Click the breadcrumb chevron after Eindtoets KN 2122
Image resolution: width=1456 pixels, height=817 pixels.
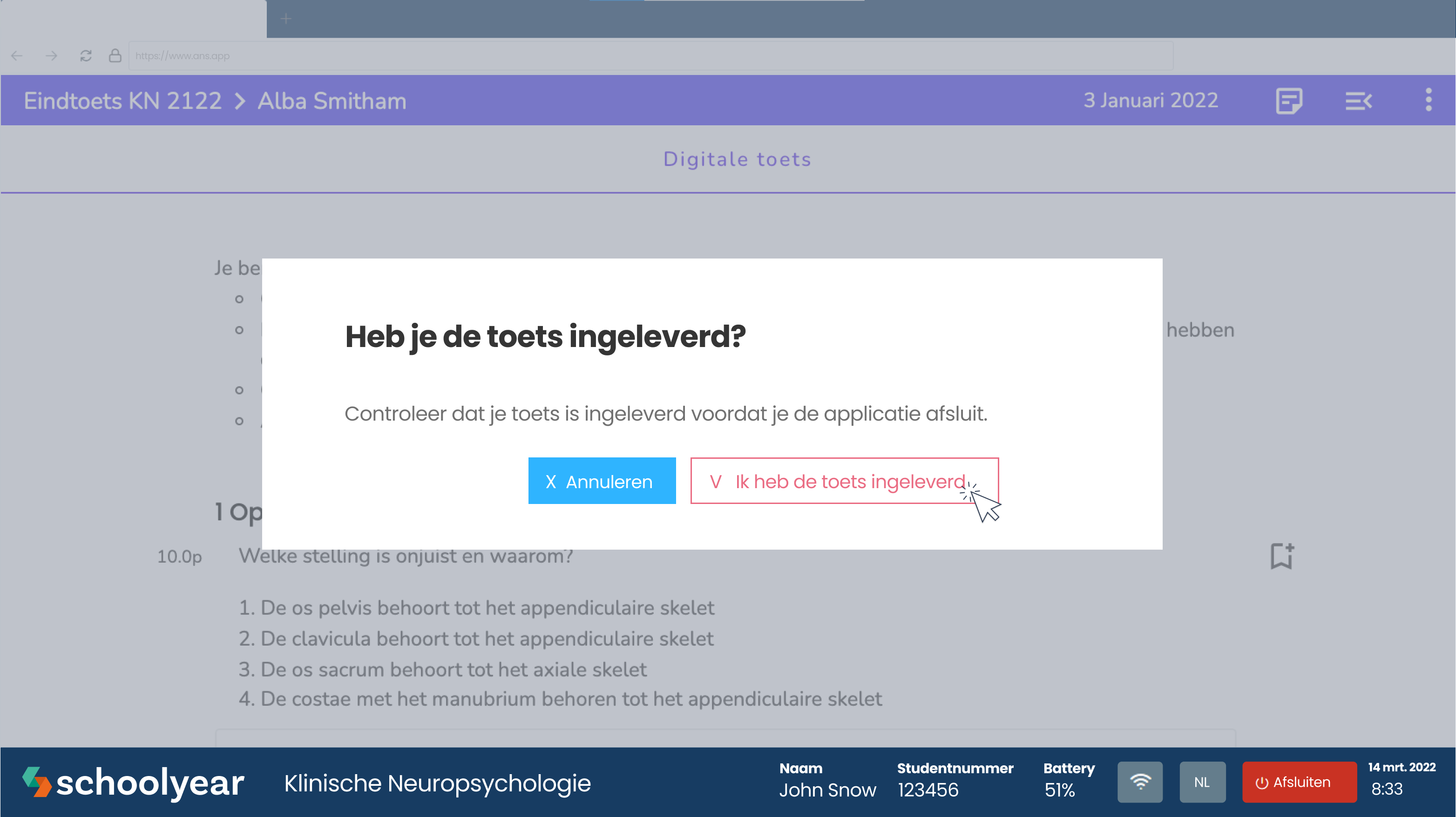241,101
